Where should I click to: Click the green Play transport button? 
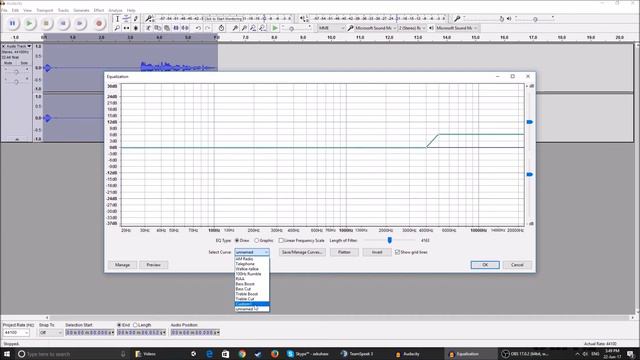point(29,24)
